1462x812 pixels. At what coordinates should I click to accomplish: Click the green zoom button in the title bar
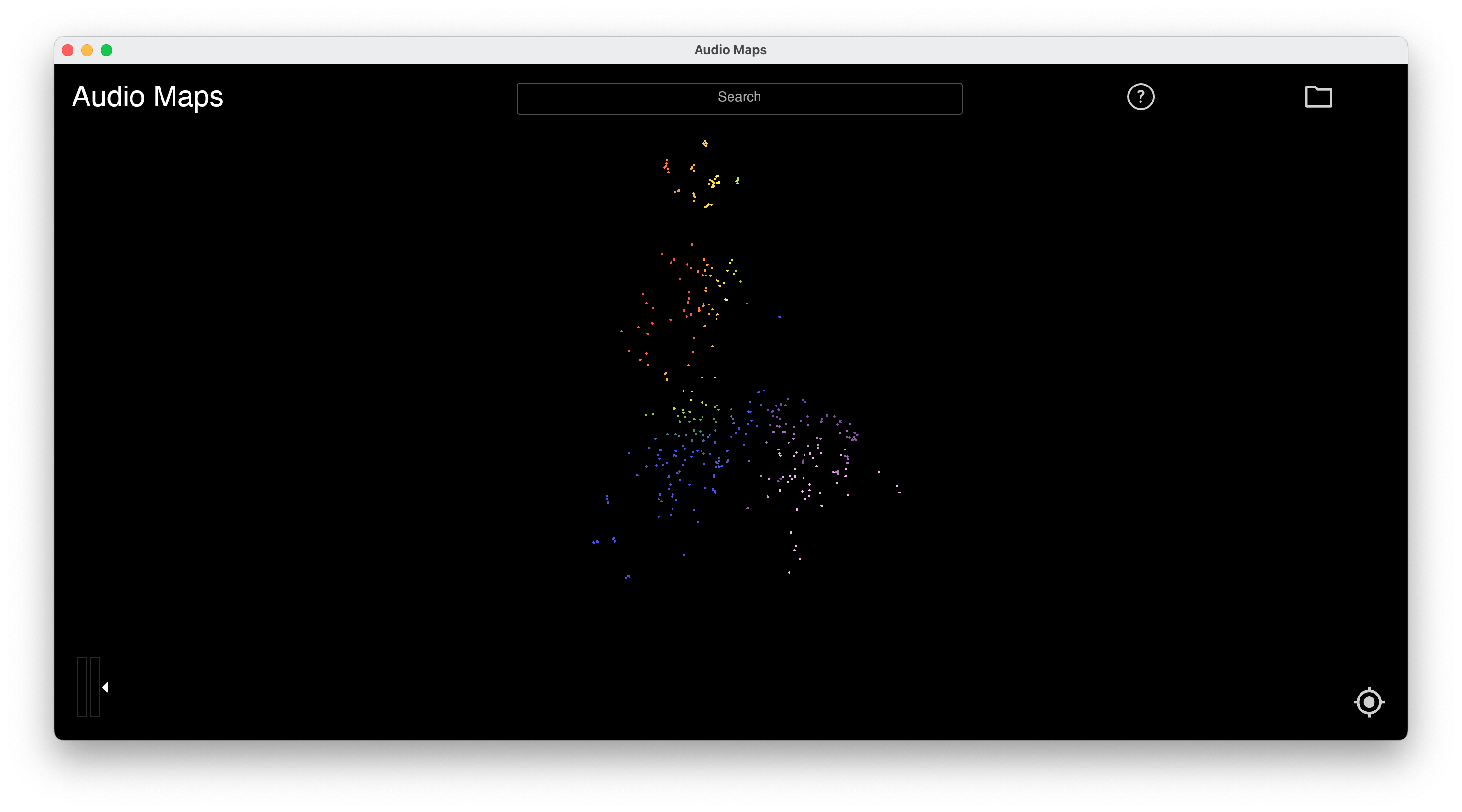[107, 50]
